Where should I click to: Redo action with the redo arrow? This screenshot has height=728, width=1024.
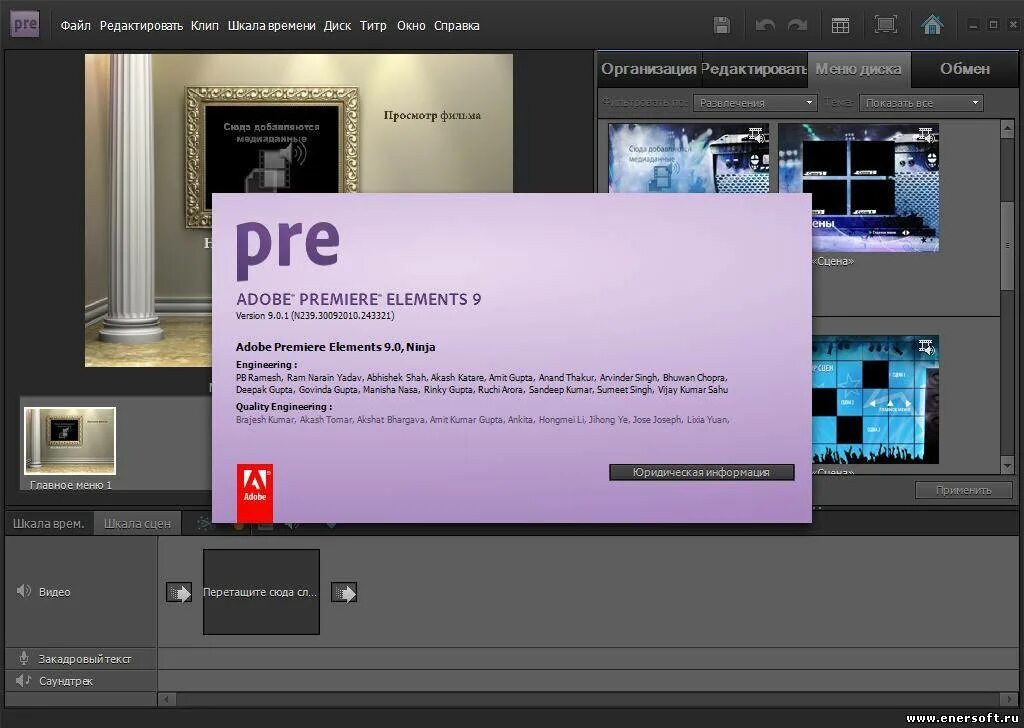coord(797,25)
